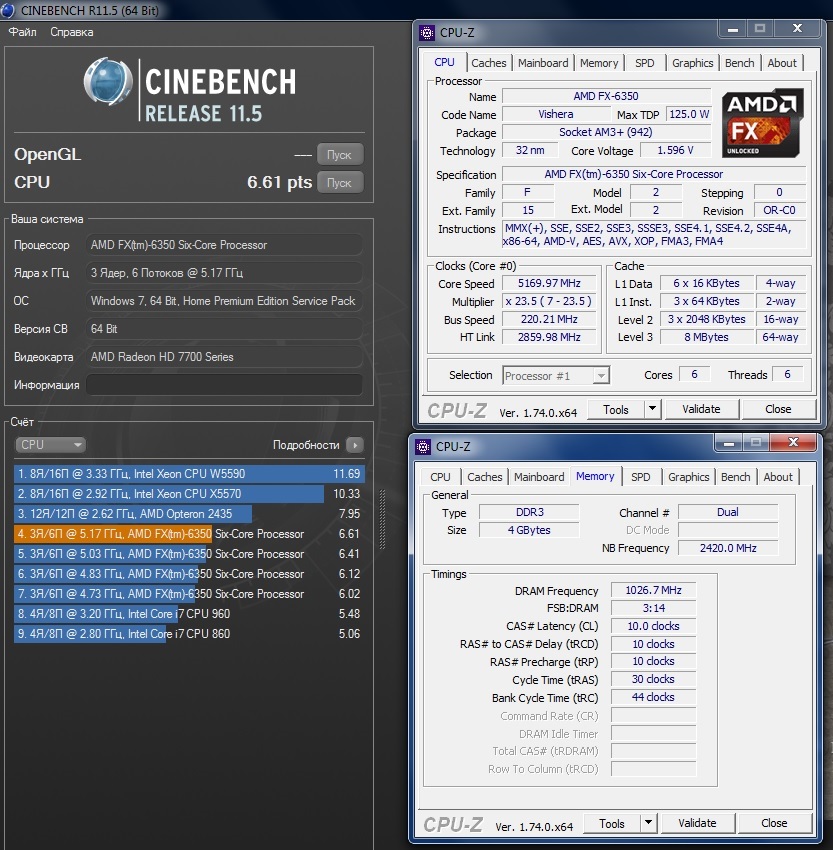Image resolution: width=833 pixels, height=850 pixels.
Task: Minimize the lower CPU-Z window
Action: (729, 443)
